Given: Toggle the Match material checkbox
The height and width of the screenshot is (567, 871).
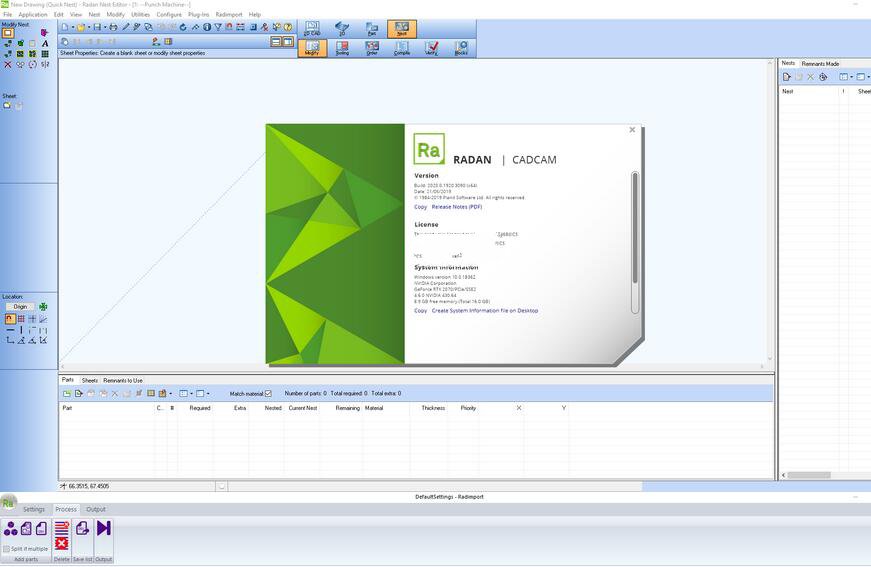Looking at the screenshot, I should pyautogui.click(x=268, y=394).
